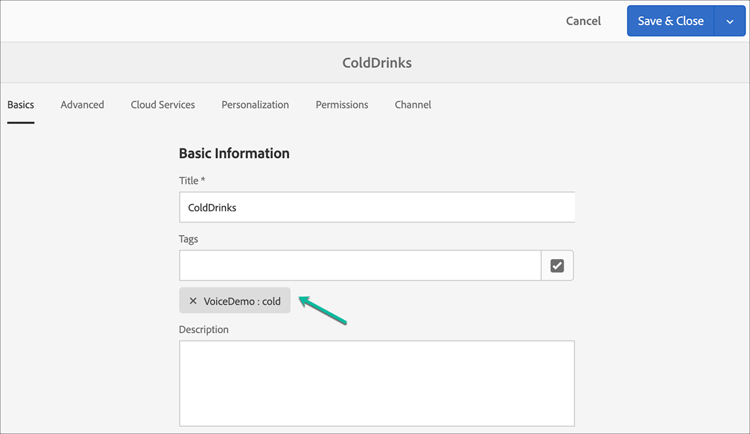
Task: Open the Advanced tab
Action: point(82,104)
